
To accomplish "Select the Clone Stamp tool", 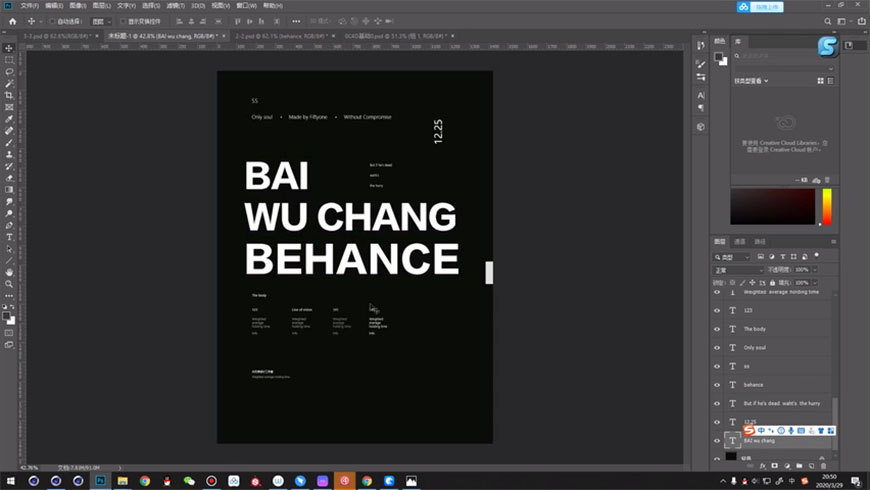I will pos(9,154).
